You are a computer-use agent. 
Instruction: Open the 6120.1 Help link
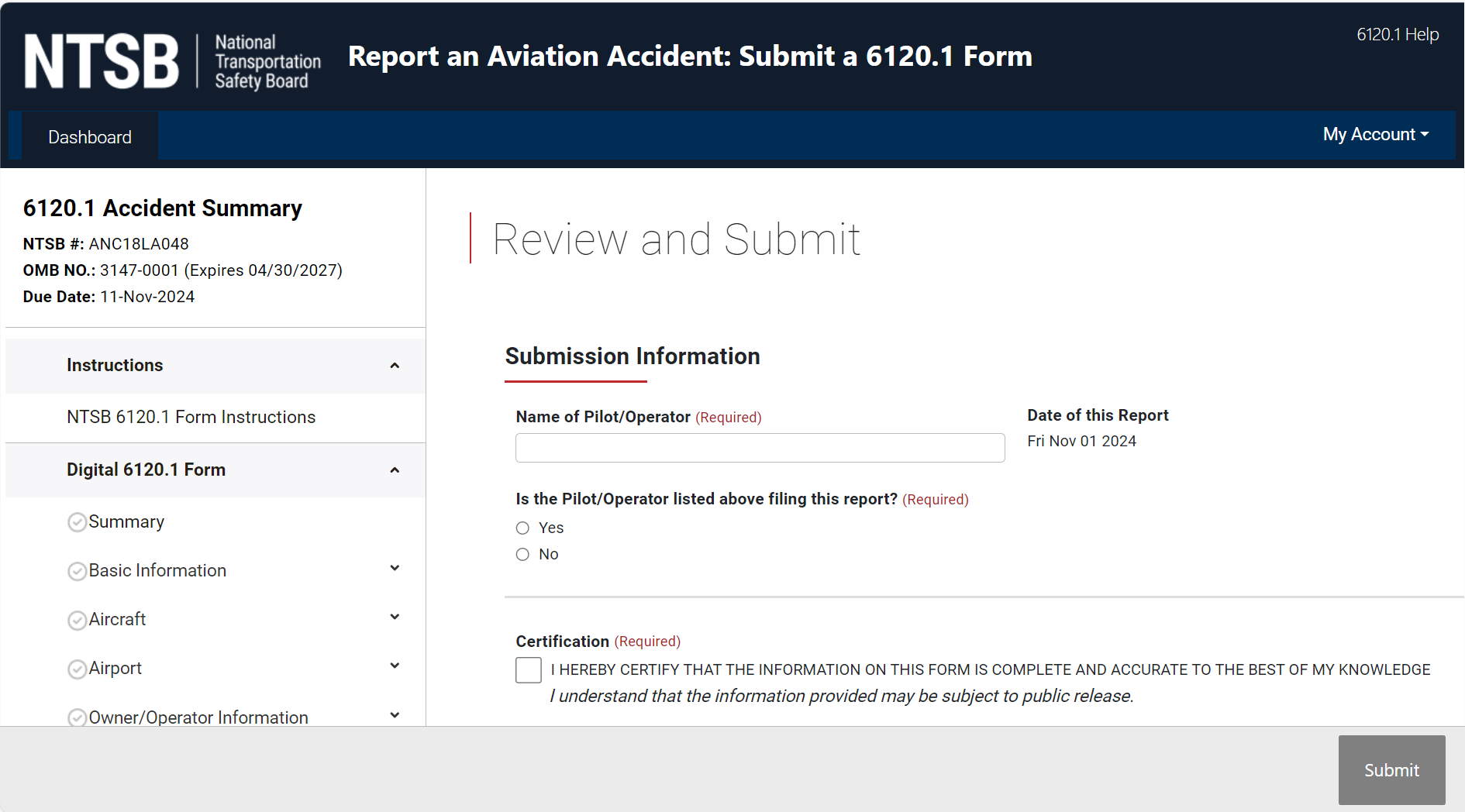coord(1397,35)
